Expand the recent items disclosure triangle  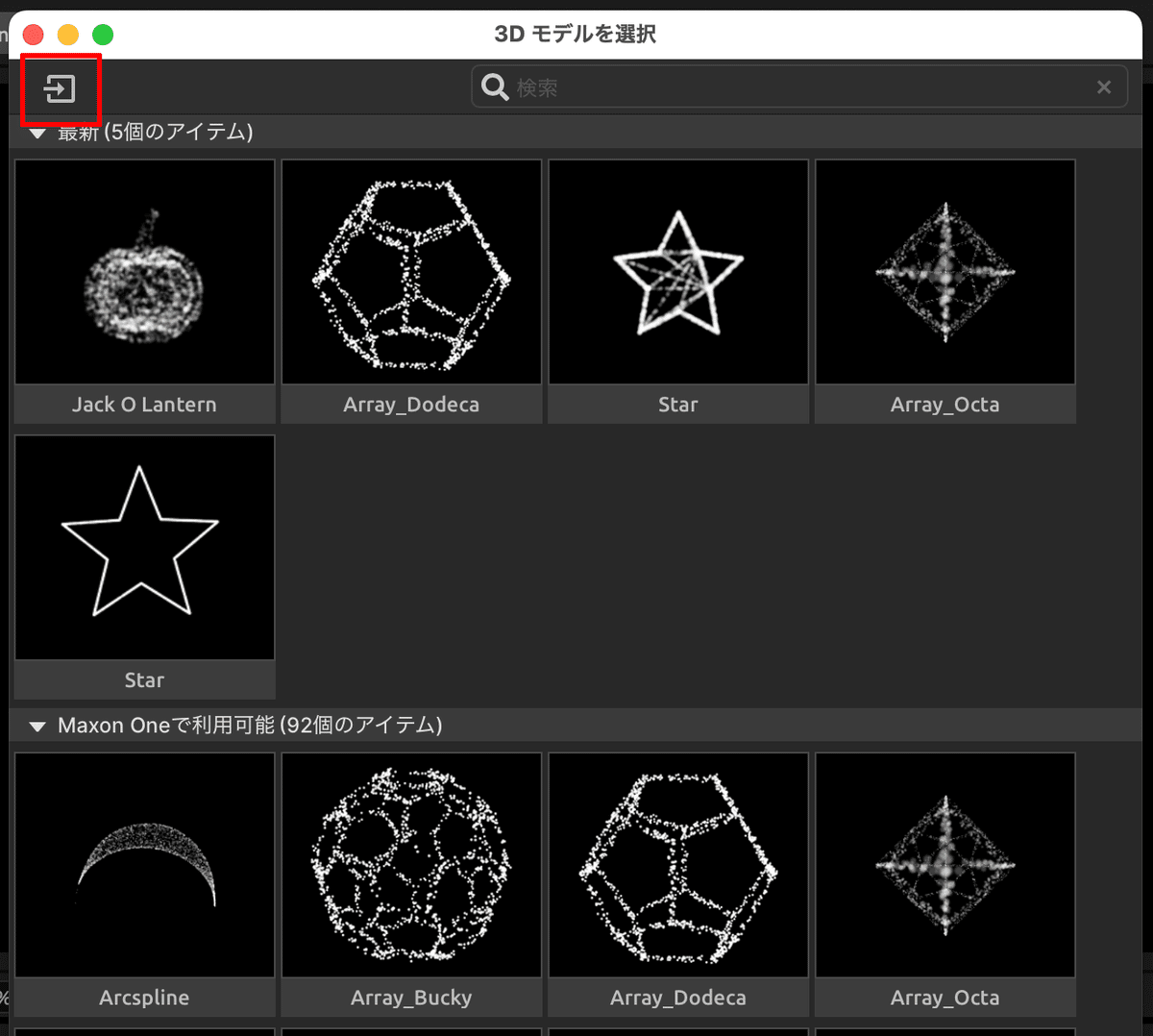37,133
